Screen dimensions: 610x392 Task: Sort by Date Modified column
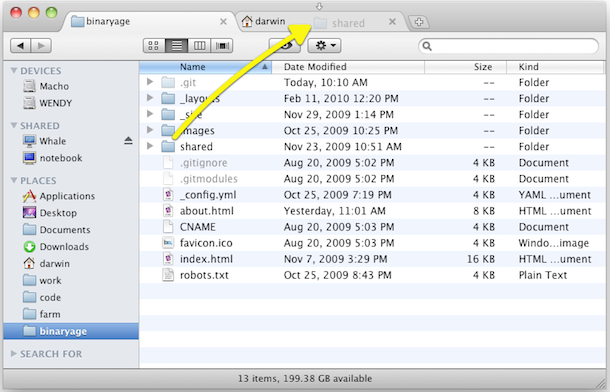pyautogui.click(x=348, y=67)
